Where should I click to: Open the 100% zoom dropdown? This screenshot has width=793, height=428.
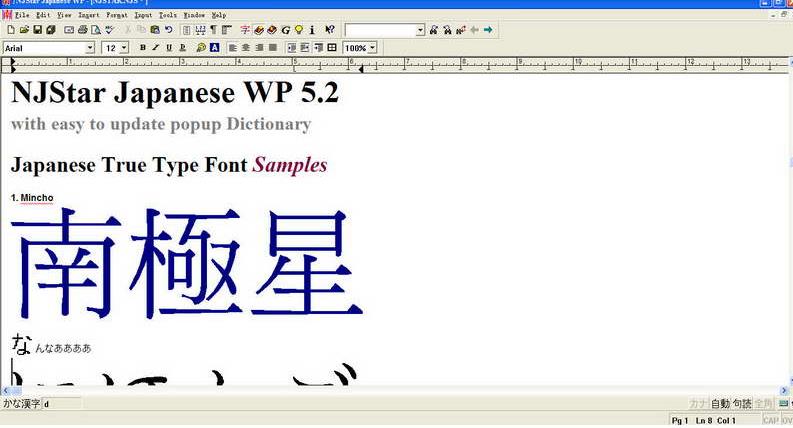[372, 48]
